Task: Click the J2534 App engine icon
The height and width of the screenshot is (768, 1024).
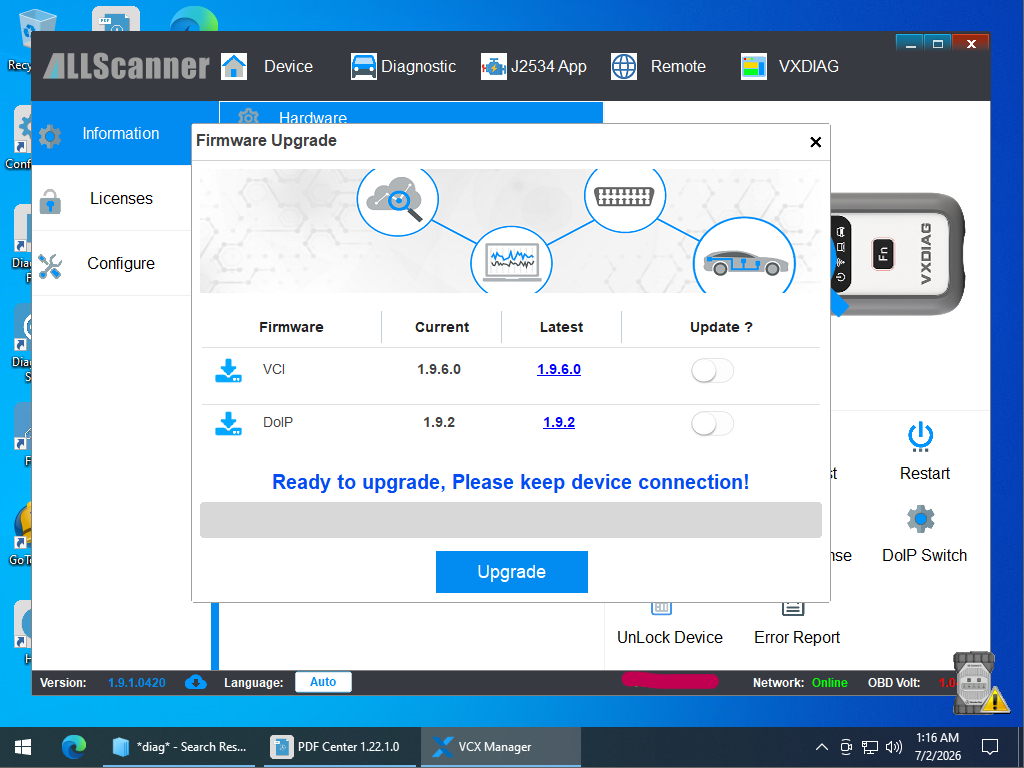Action: pos(494,67)
